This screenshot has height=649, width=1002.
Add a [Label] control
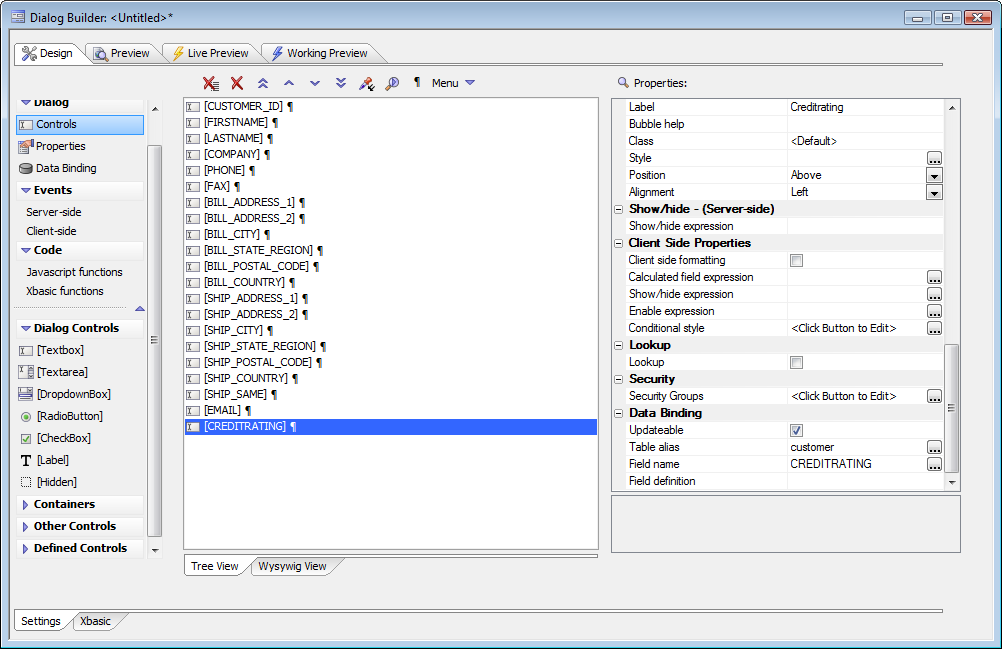point(44,460)
